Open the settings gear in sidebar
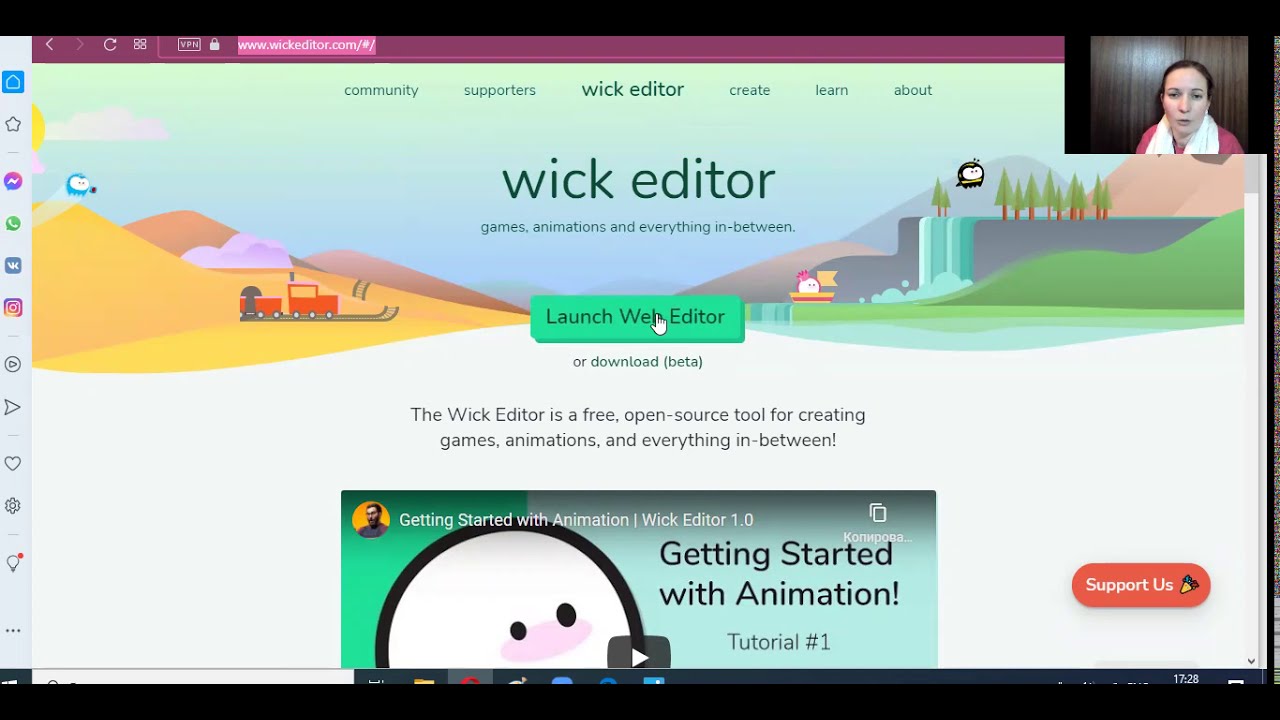The width and height of the screenshot is (1280, 720). [13, 506]
